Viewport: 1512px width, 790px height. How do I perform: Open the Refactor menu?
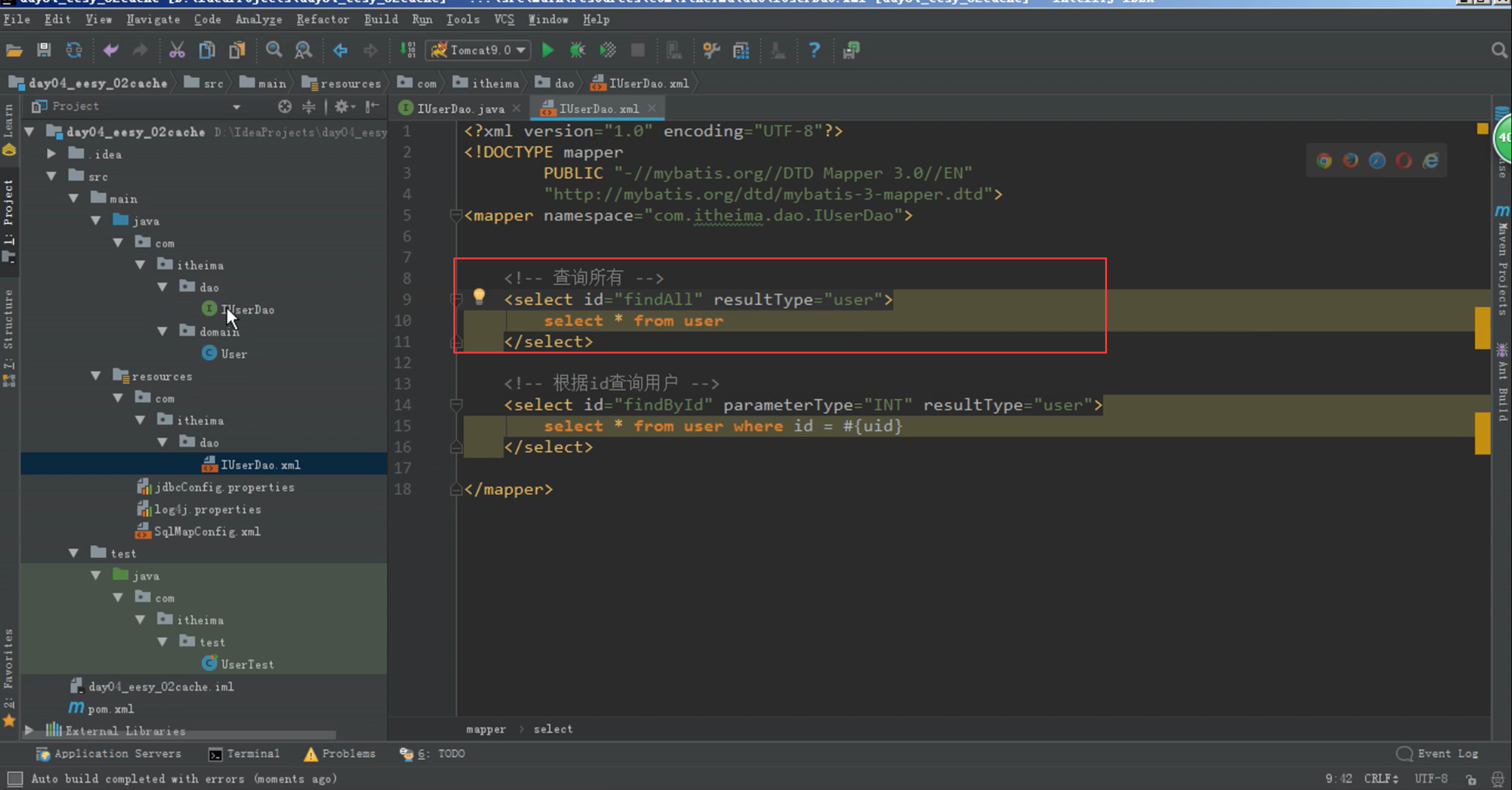pos(322,19)
